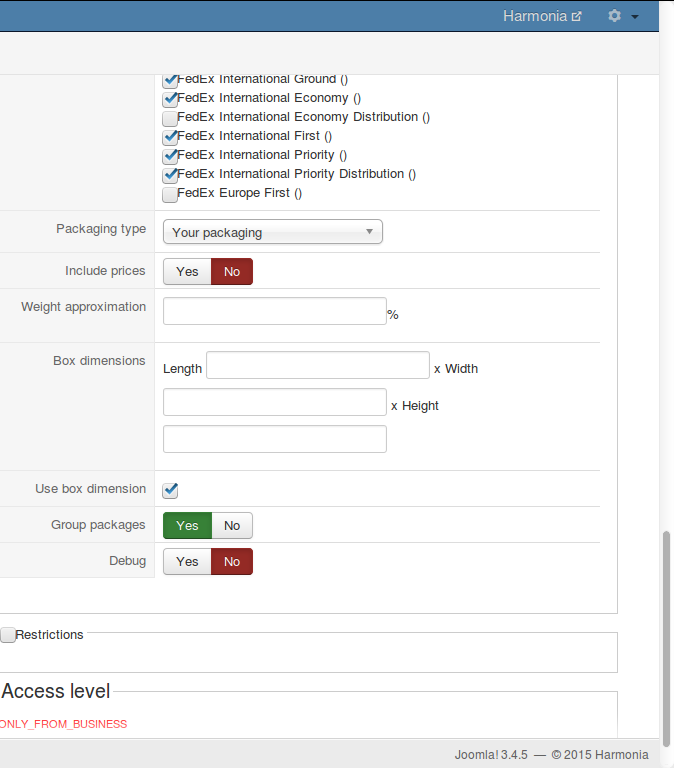Uncheck FedEx International Priority checkbox

pyautogui.click(x=170, y=156)
